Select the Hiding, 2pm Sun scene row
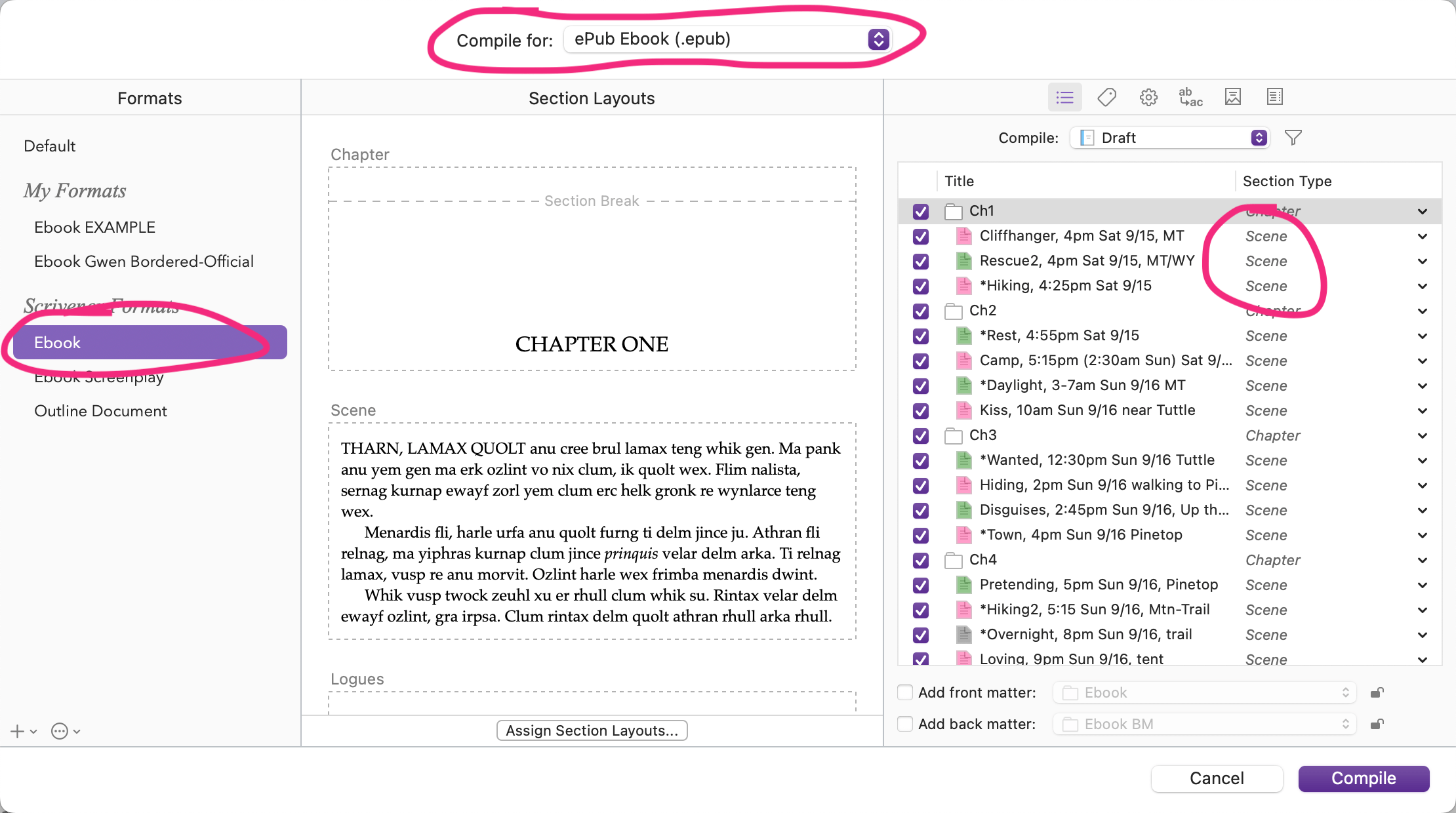This screenshot has height=813, width=1456. 1169,485
